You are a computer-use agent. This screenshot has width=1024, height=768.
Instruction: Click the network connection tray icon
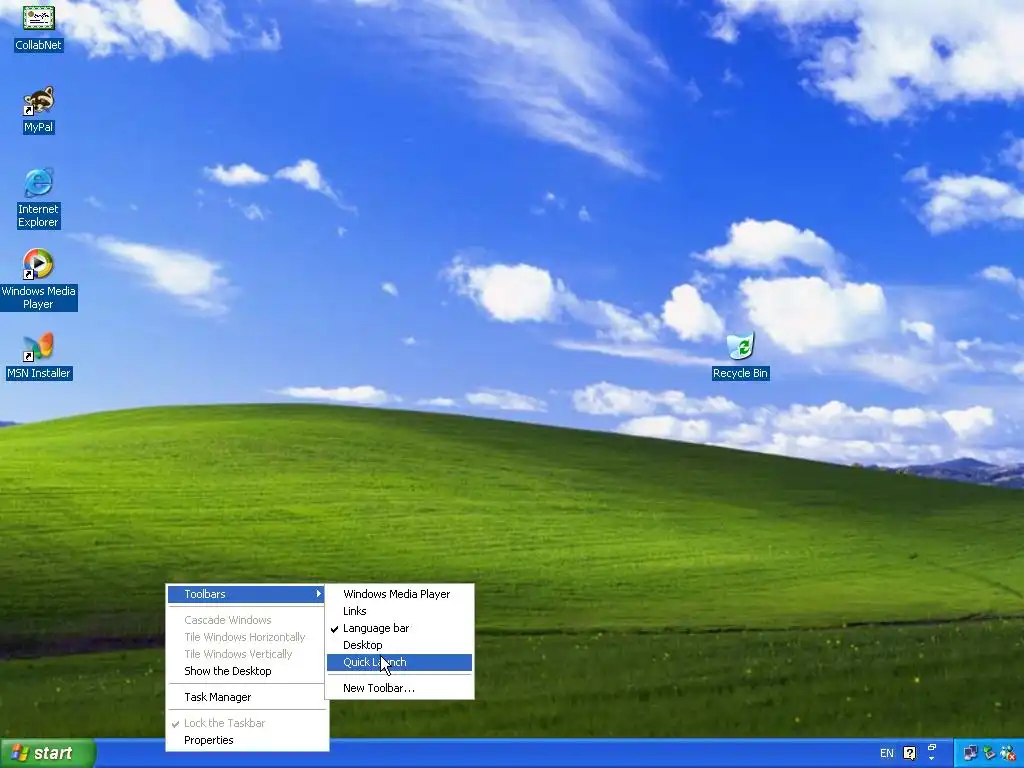[970, 753]
